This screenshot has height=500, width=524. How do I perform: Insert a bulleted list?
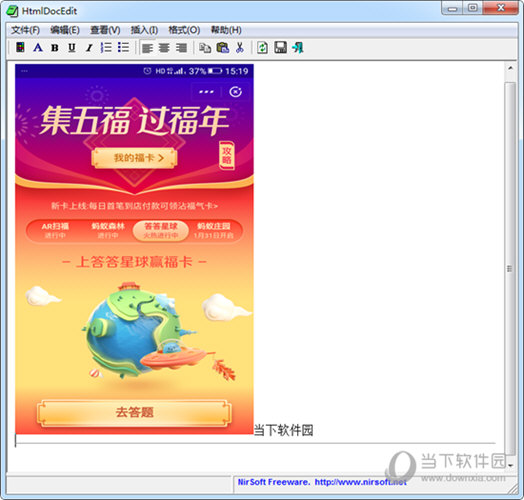123,47
